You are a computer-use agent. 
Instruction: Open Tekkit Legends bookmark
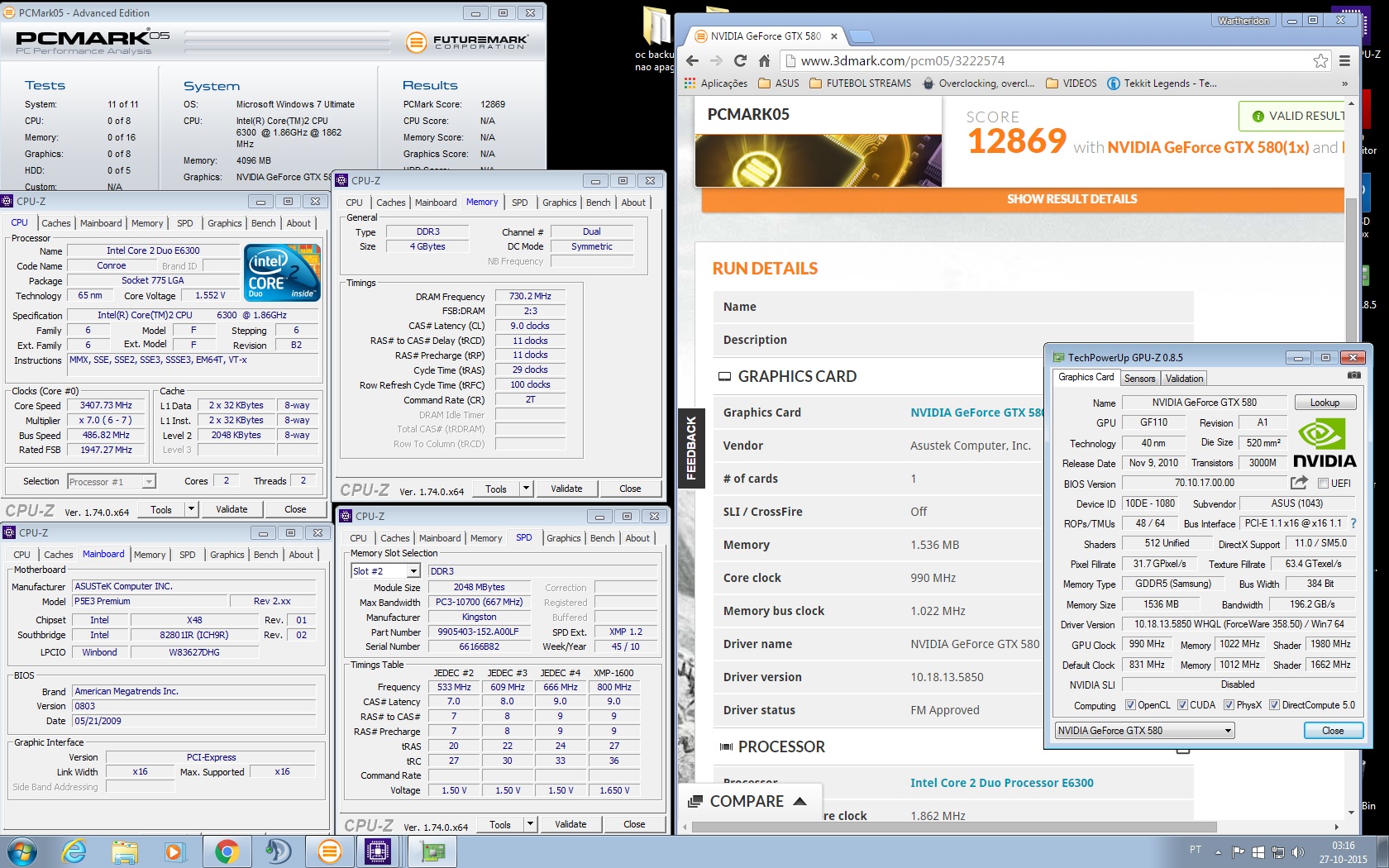[x=1162, y=83]
